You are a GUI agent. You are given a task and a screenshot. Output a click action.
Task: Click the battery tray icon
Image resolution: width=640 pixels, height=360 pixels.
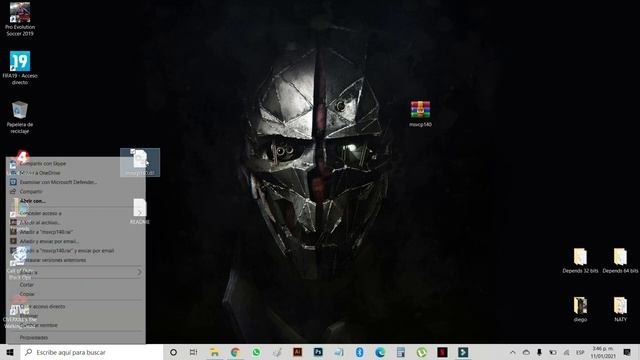coord(553,352)
